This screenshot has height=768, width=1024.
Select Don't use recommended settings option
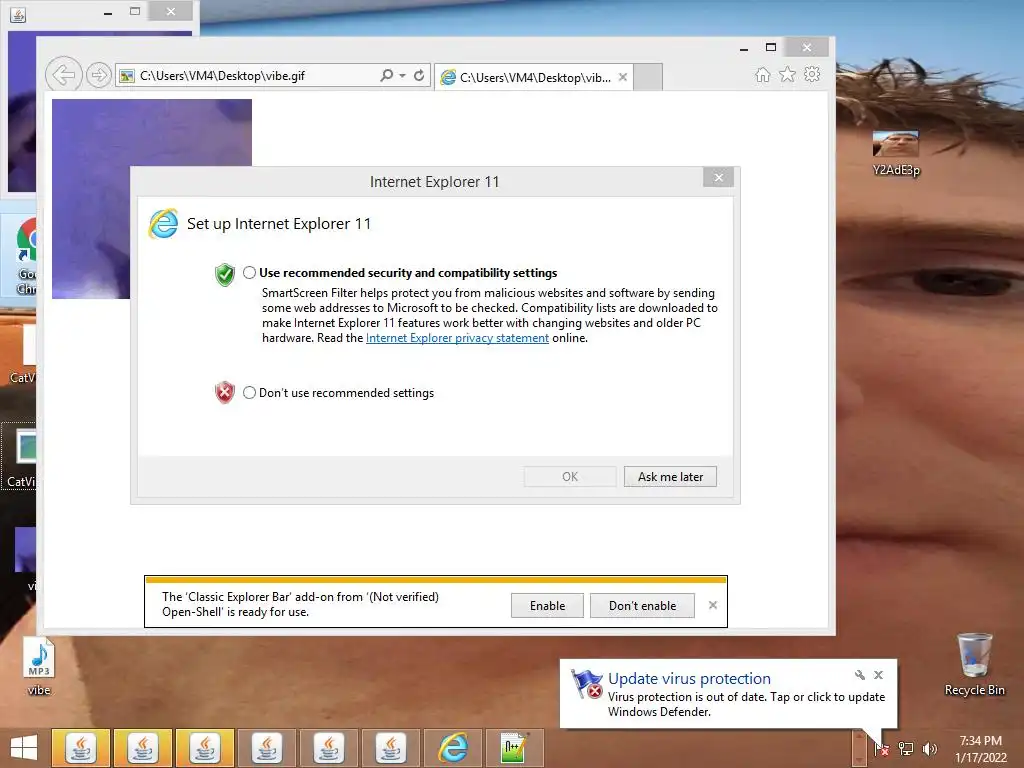[x=249, y=392]
